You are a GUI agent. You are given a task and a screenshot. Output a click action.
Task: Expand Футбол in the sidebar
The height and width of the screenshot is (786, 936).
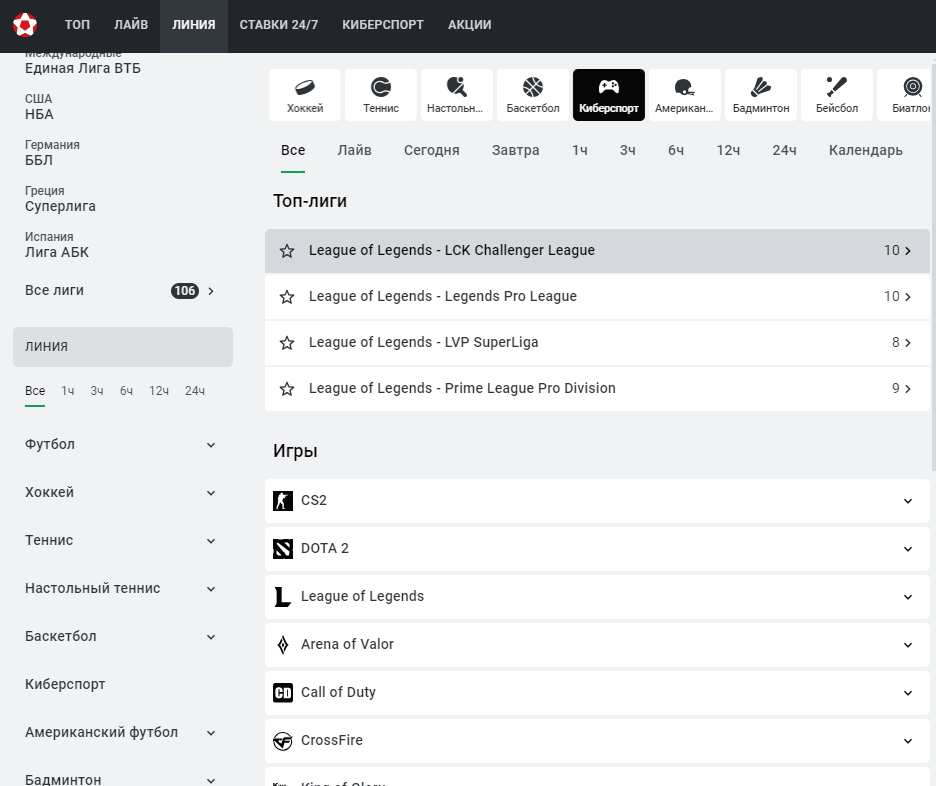tap(211, 445)
